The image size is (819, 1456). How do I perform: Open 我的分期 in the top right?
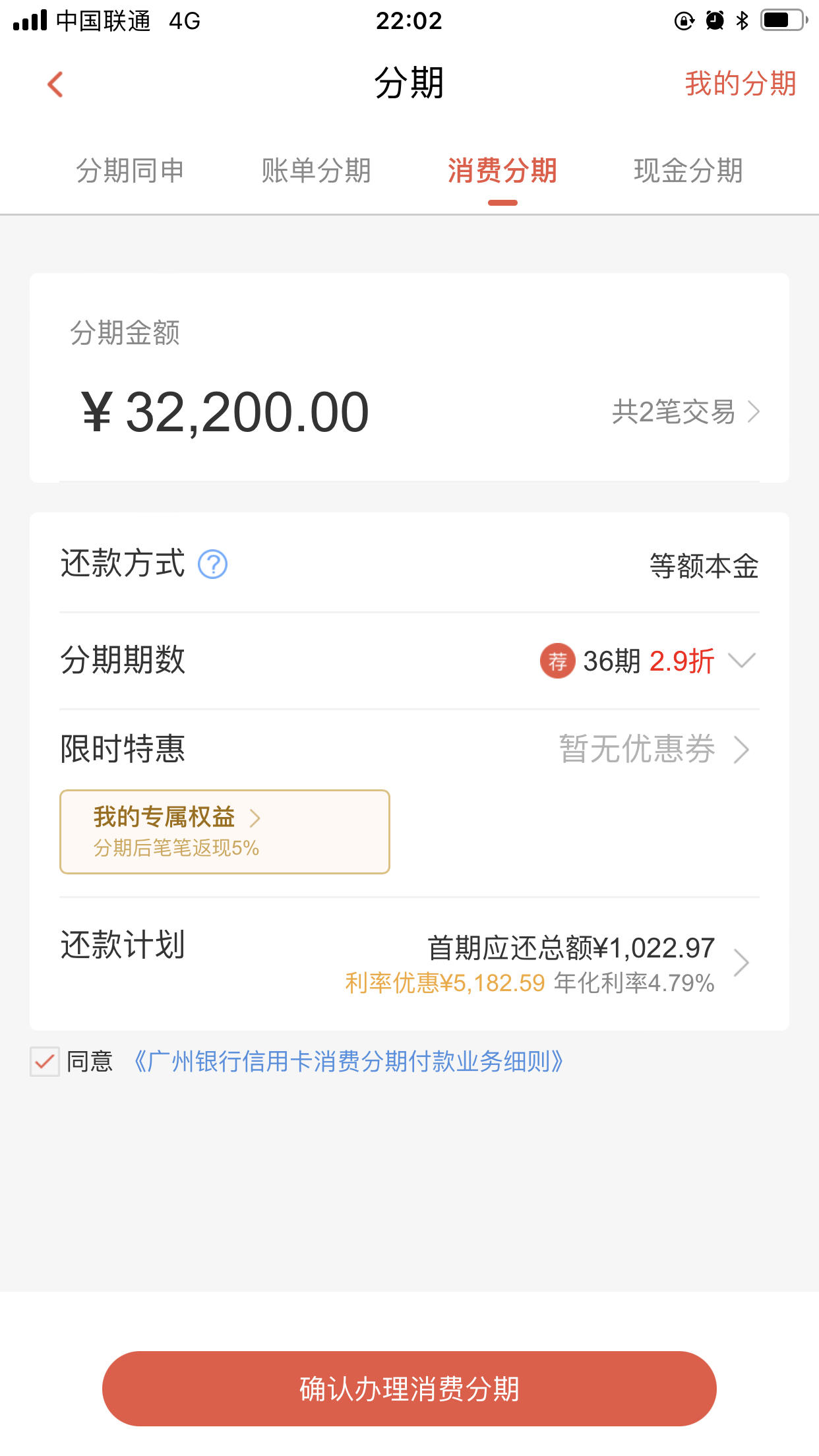click(741, 84)
